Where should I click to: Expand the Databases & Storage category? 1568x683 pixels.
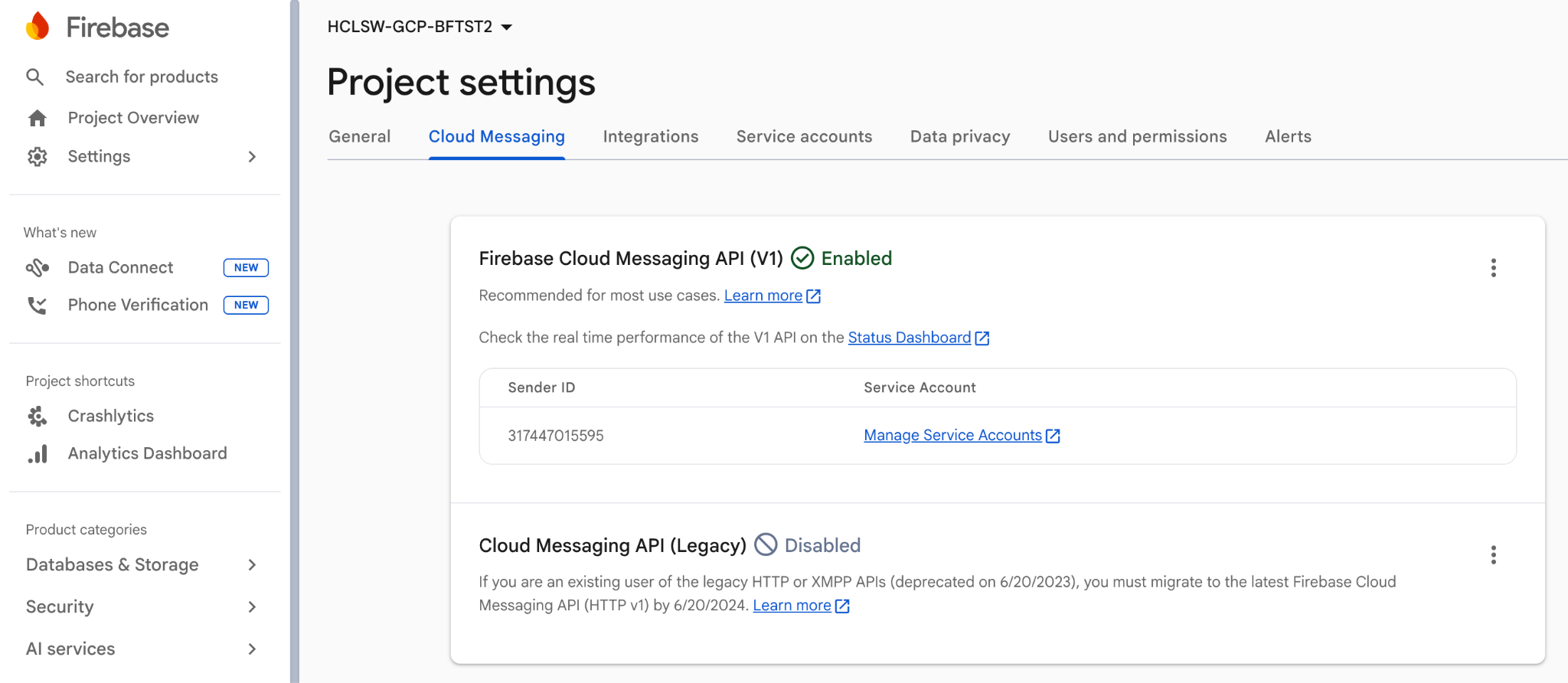coord(252,564)
